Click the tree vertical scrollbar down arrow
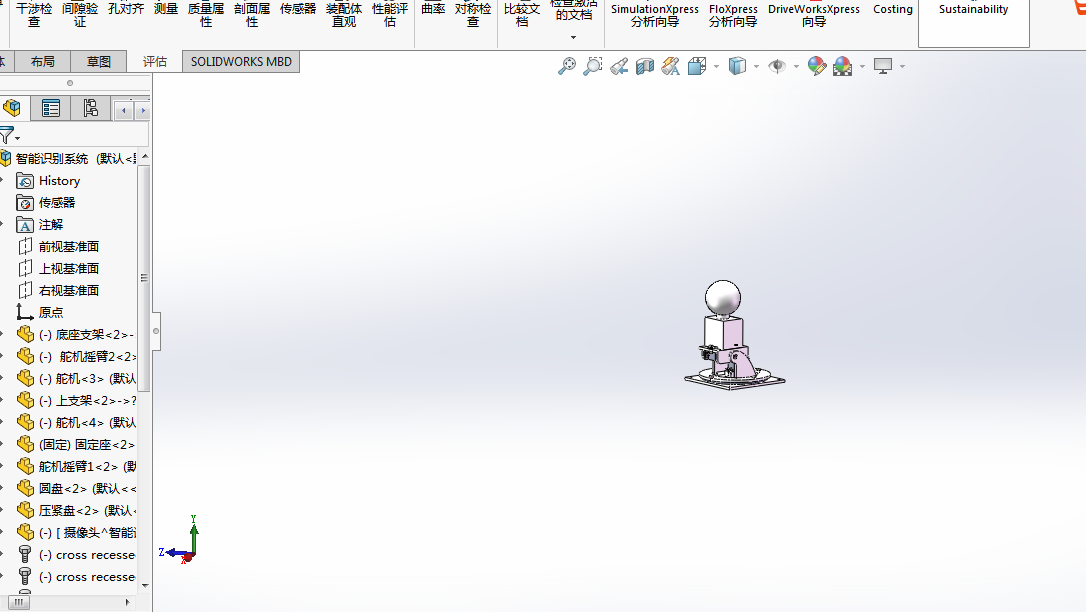The image size is (1086, 612). click(x=145, y=586)
